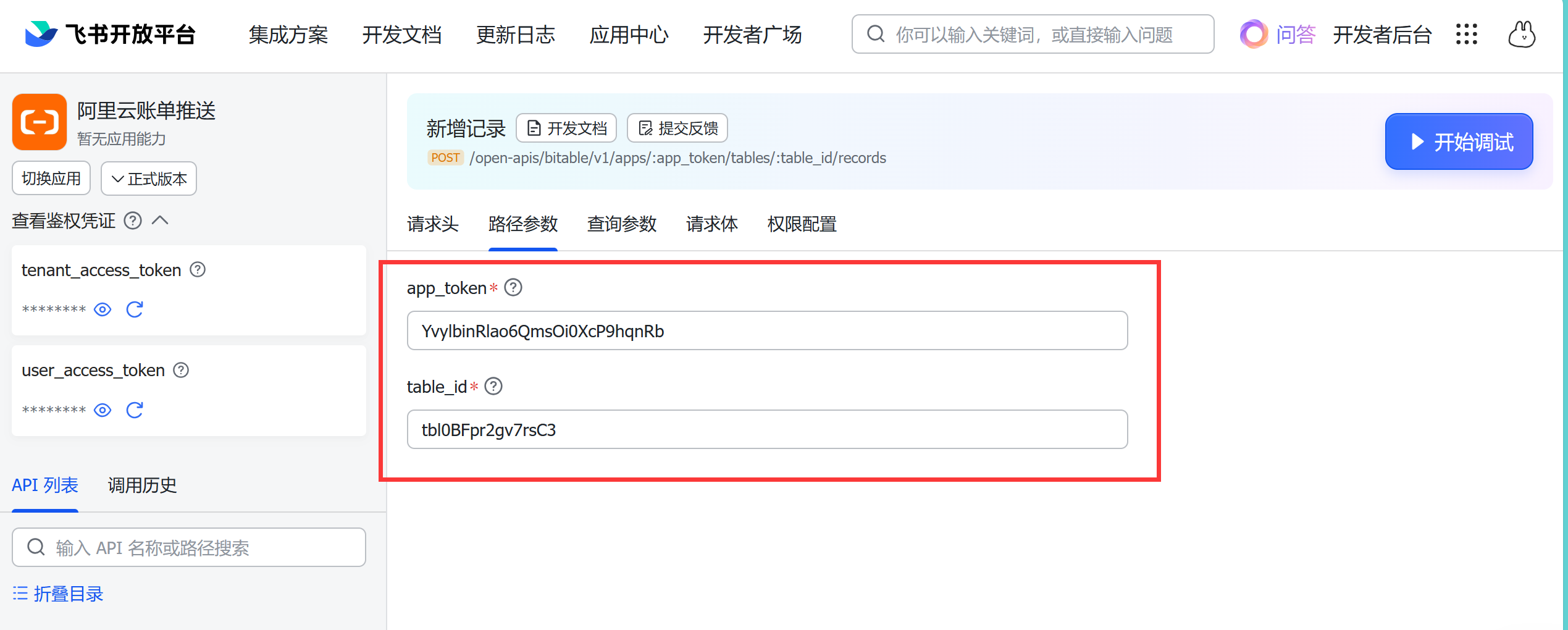This screenshot has width=1568, height=630.
Task: Click help icon next to table_id
Action: pos(493,387)
